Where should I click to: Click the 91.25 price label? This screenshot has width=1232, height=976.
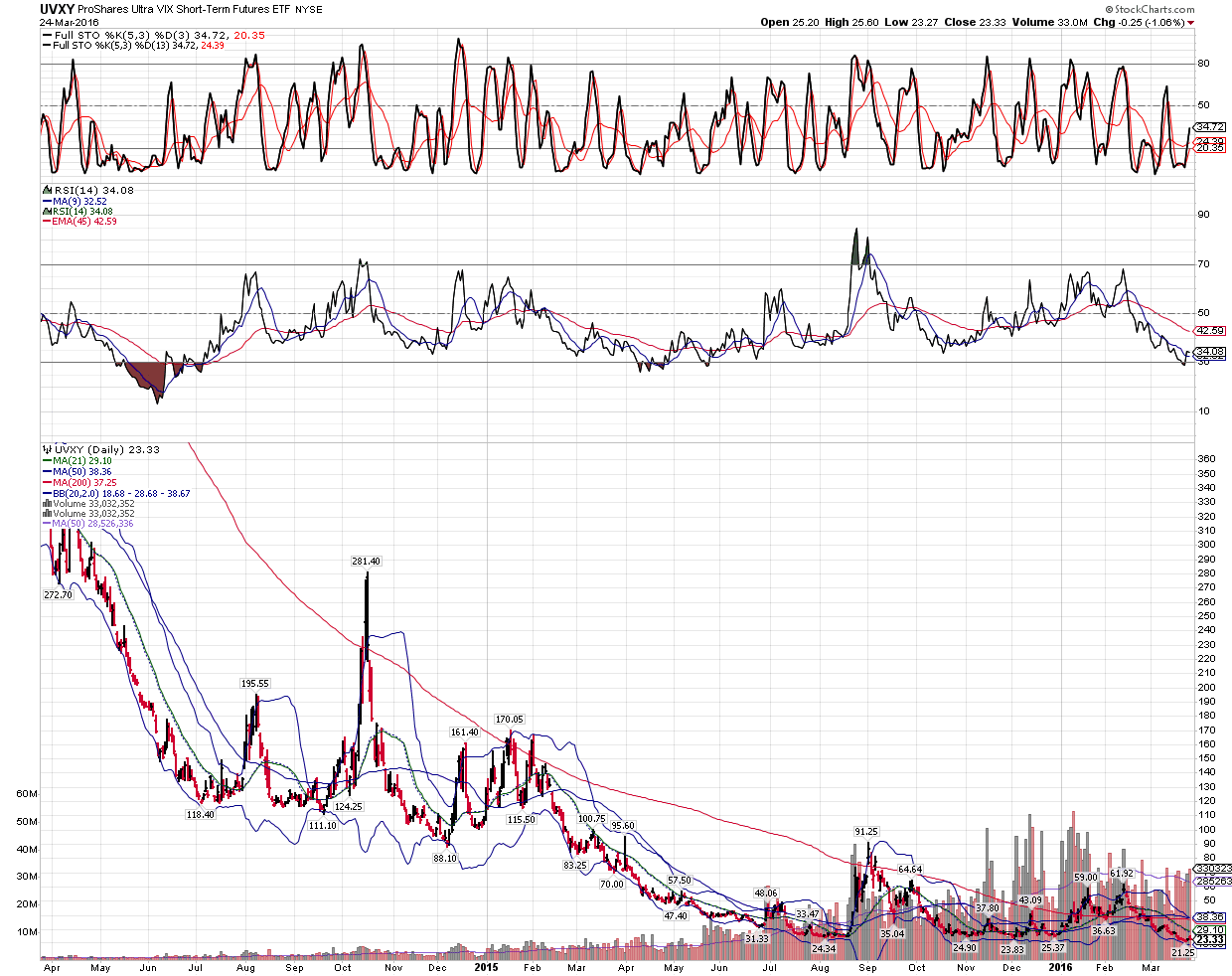click(866, 831)
